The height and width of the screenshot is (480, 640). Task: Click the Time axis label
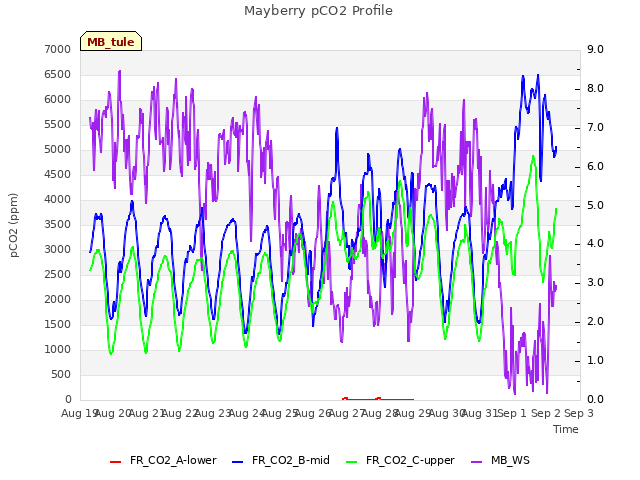tap(566, 429)
